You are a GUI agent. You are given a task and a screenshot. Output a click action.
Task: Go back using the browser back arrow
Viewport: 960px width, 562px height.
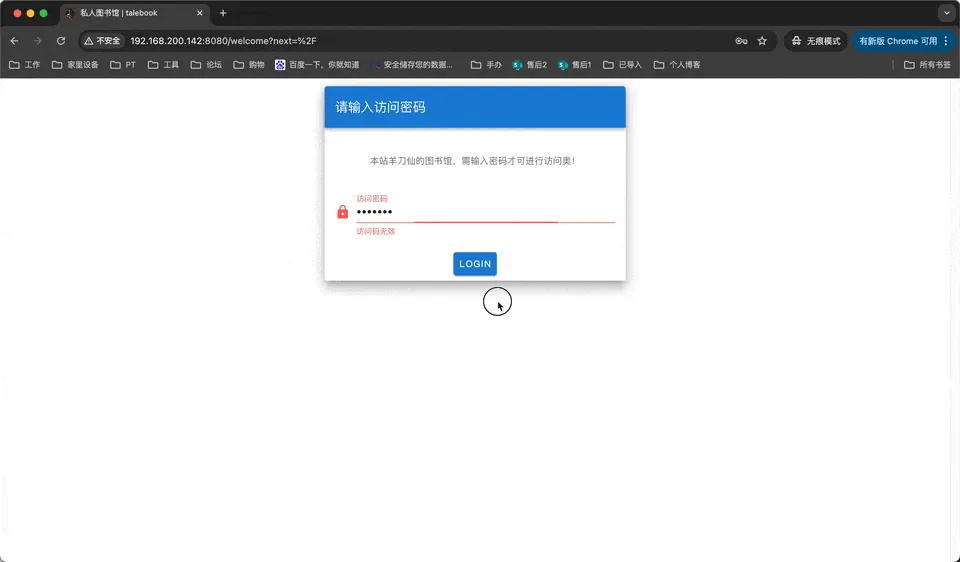[14, 41]
